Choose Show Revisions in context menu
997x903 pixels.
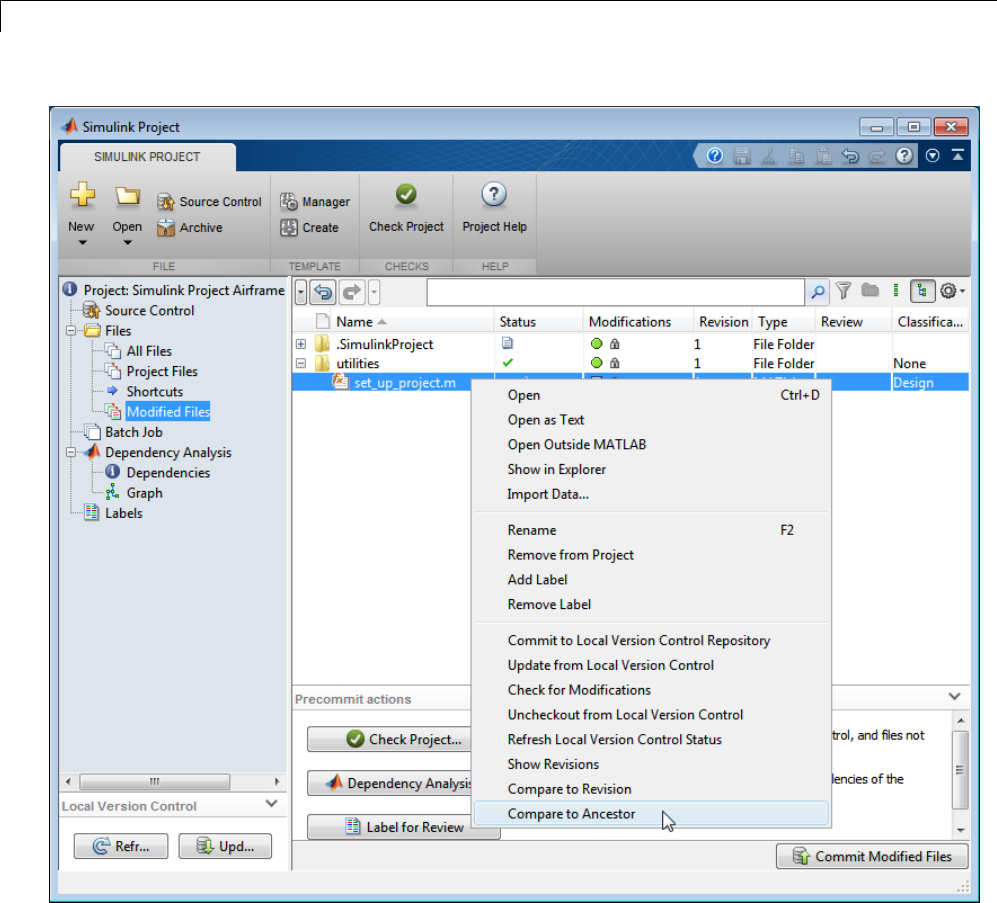tap(651, 764)
